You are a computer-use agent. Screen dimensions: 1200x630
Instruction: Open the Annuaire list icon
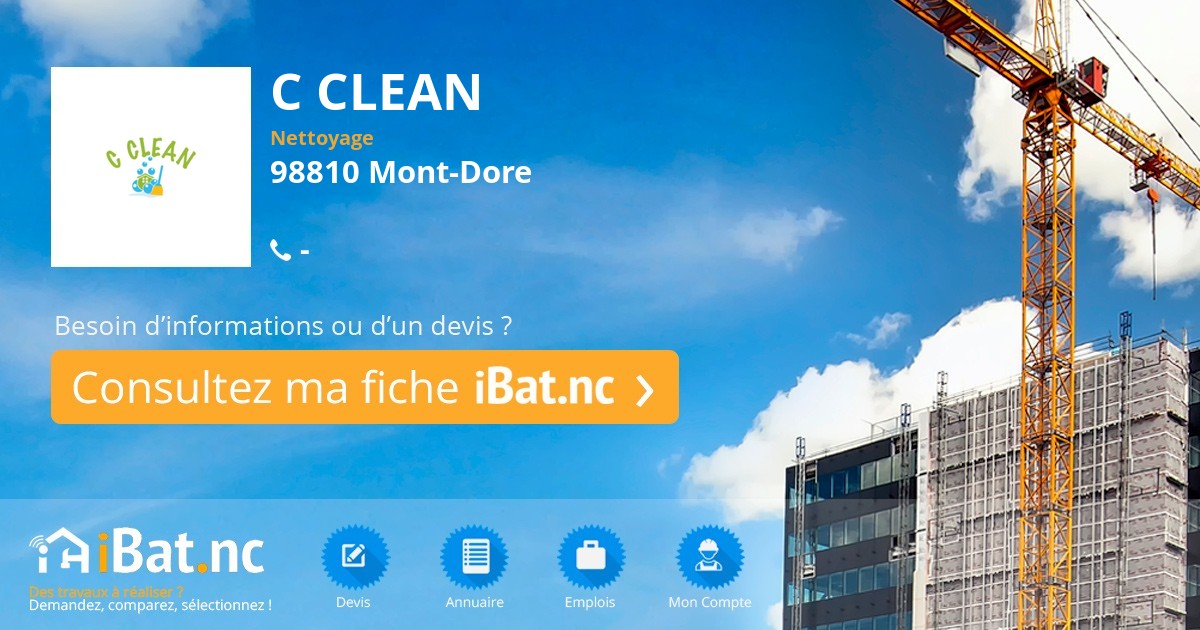[474, 557]
